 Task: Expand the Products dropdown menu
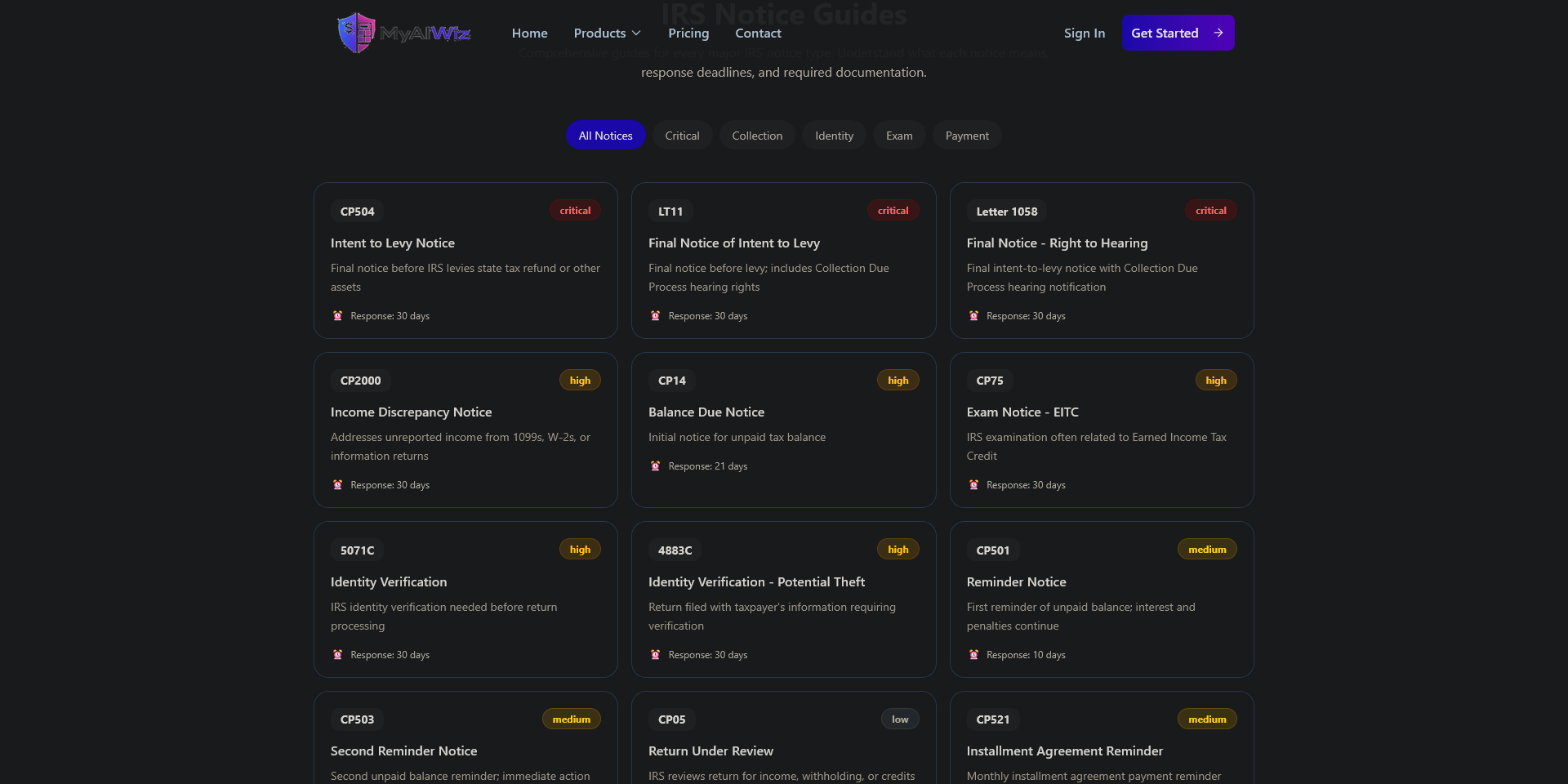click(607, 33)
